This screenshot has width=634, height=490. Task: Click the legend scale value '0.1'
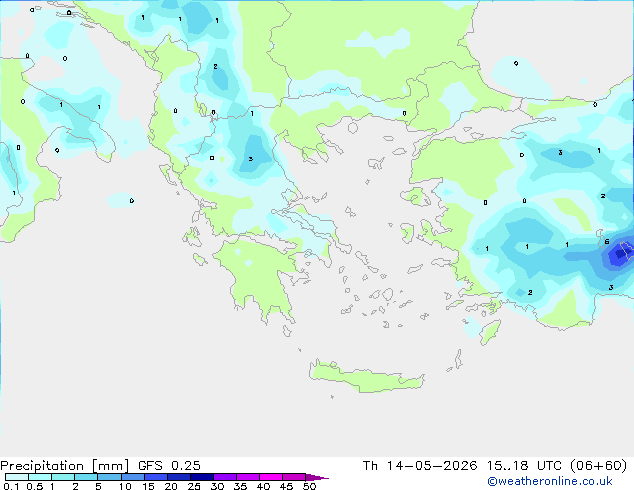pos(11,486)
